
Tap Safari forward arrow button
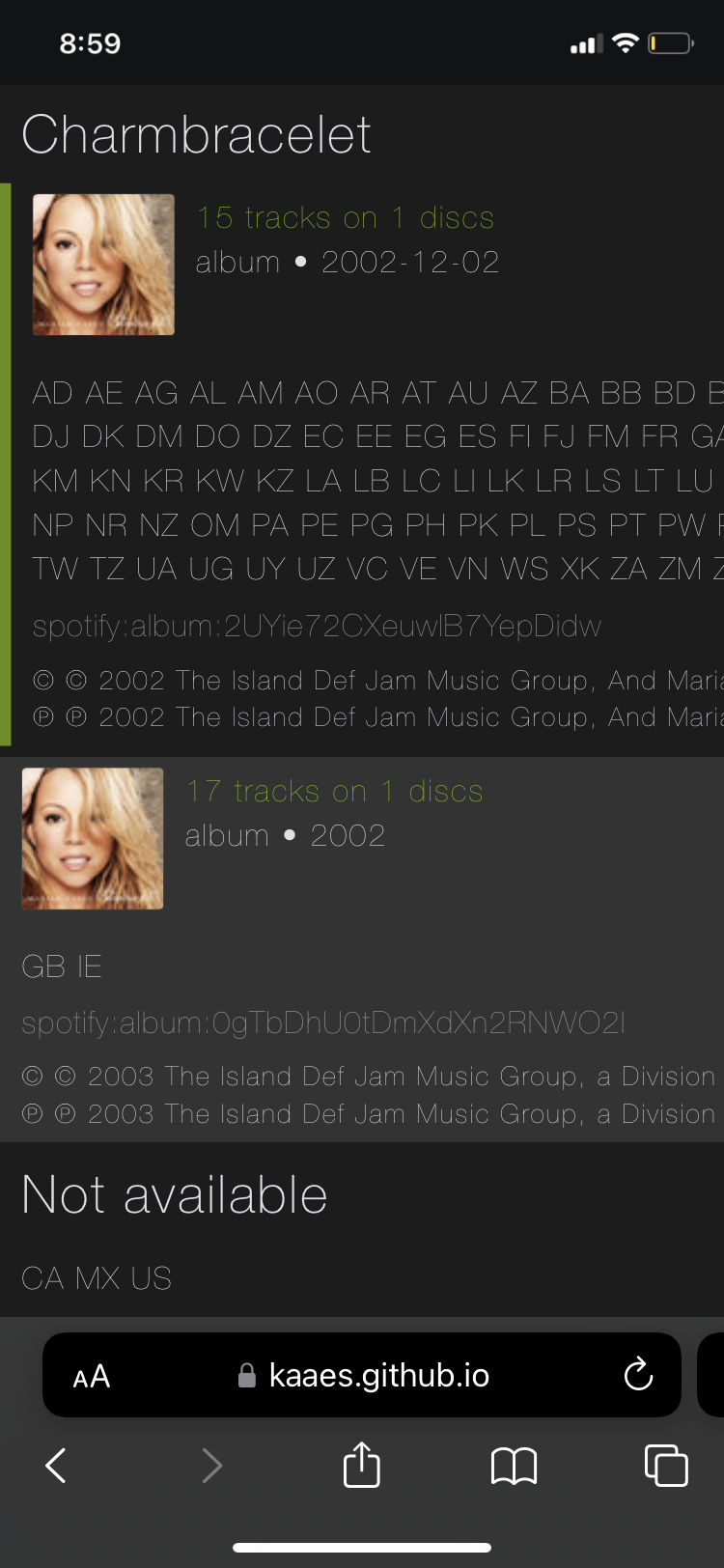[211, 1465]
